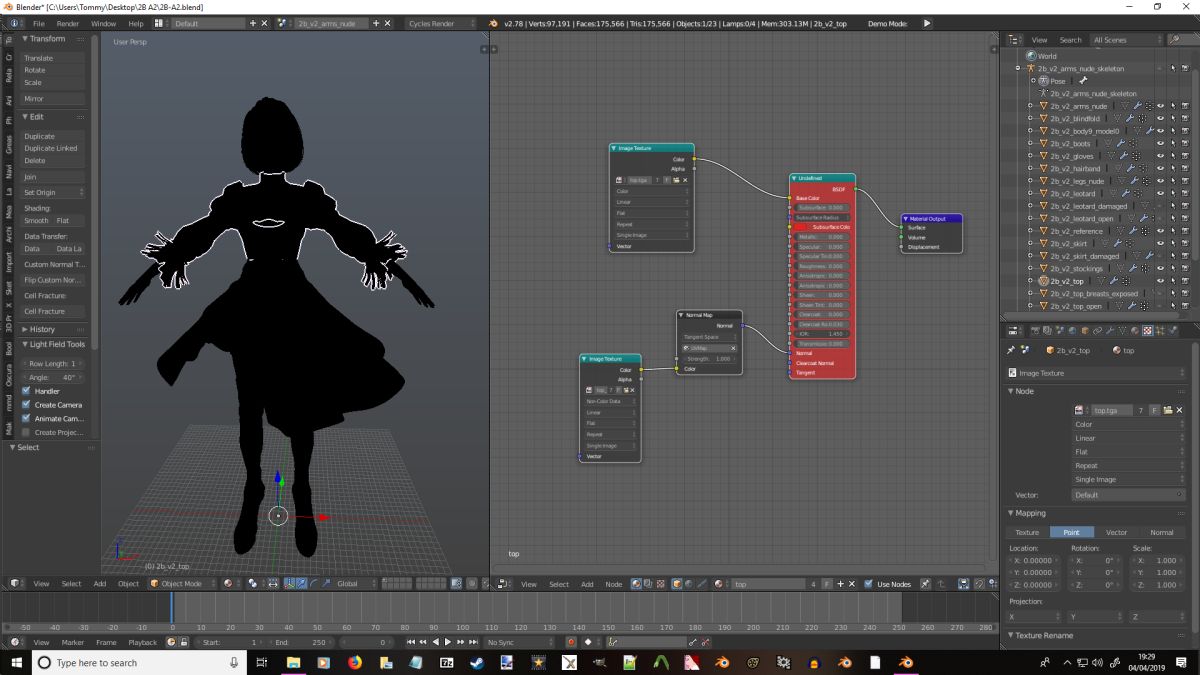Image resolution: width=1200 pixels, height=675 pixels.
Task: Enable the Handler checkbox
Action: point(27,391)
